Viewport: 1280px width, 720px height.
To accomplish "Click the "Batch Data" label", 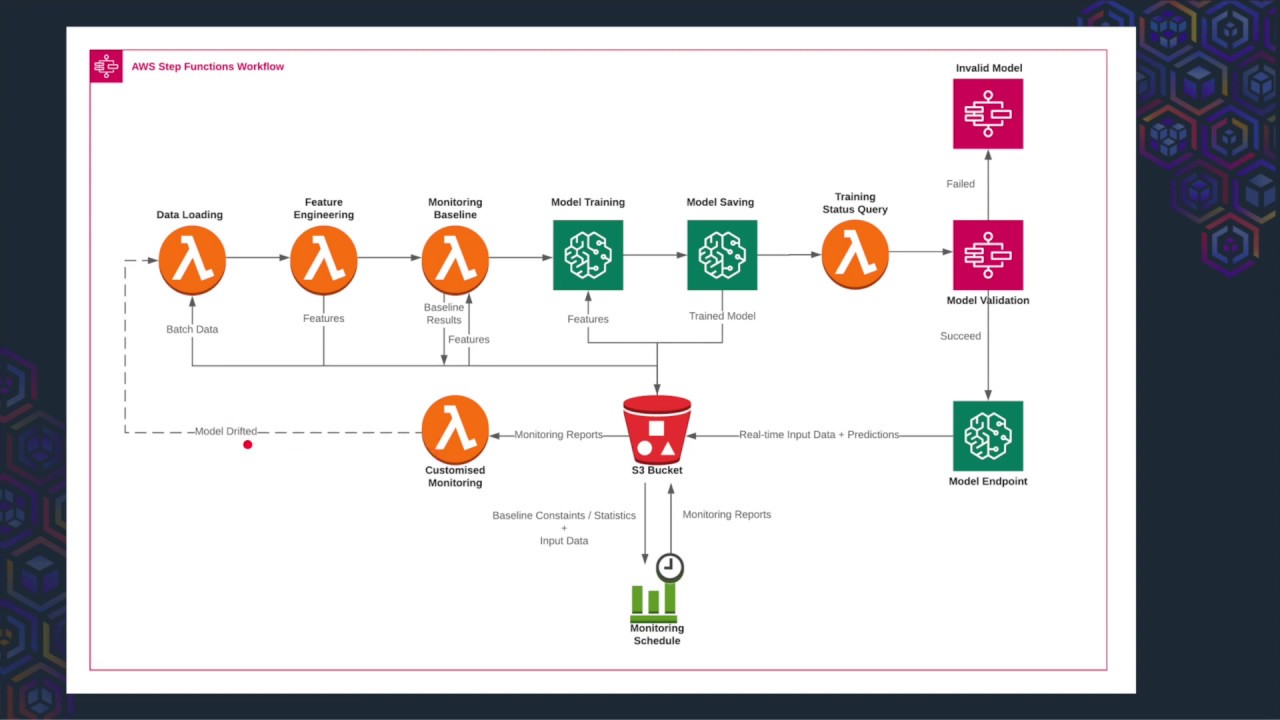I will click(192, 329).
